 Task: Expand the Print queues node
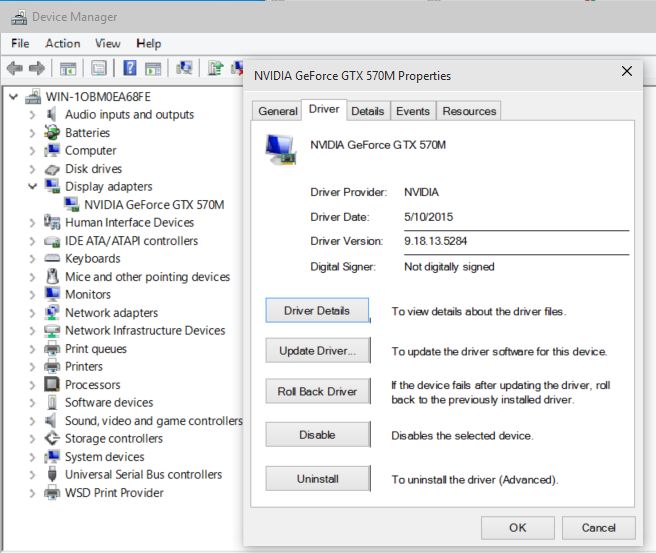coord(32,348)
